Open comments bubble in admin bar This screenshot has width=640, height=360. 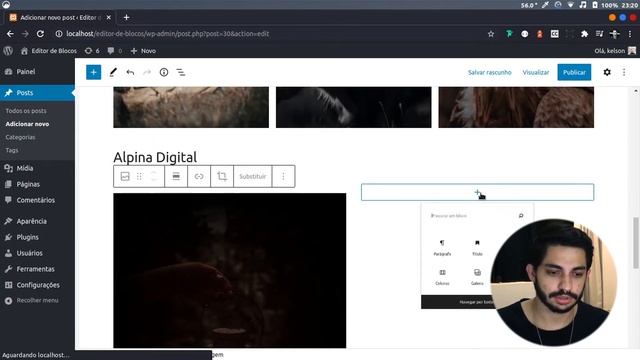click(x=115, y=51)
